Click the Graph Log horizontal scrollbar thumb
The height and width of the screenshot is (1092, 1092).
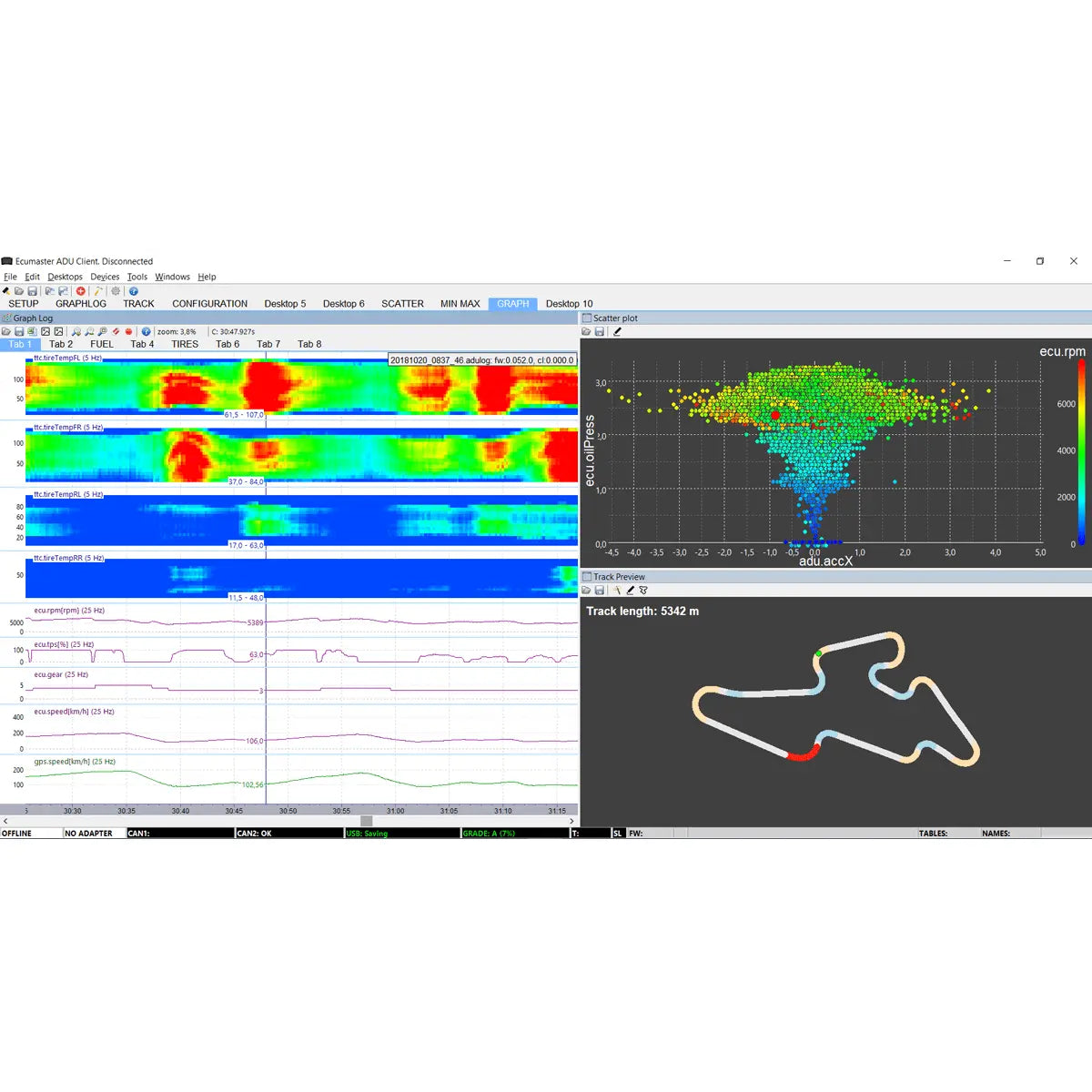click(x=366, y=821)
